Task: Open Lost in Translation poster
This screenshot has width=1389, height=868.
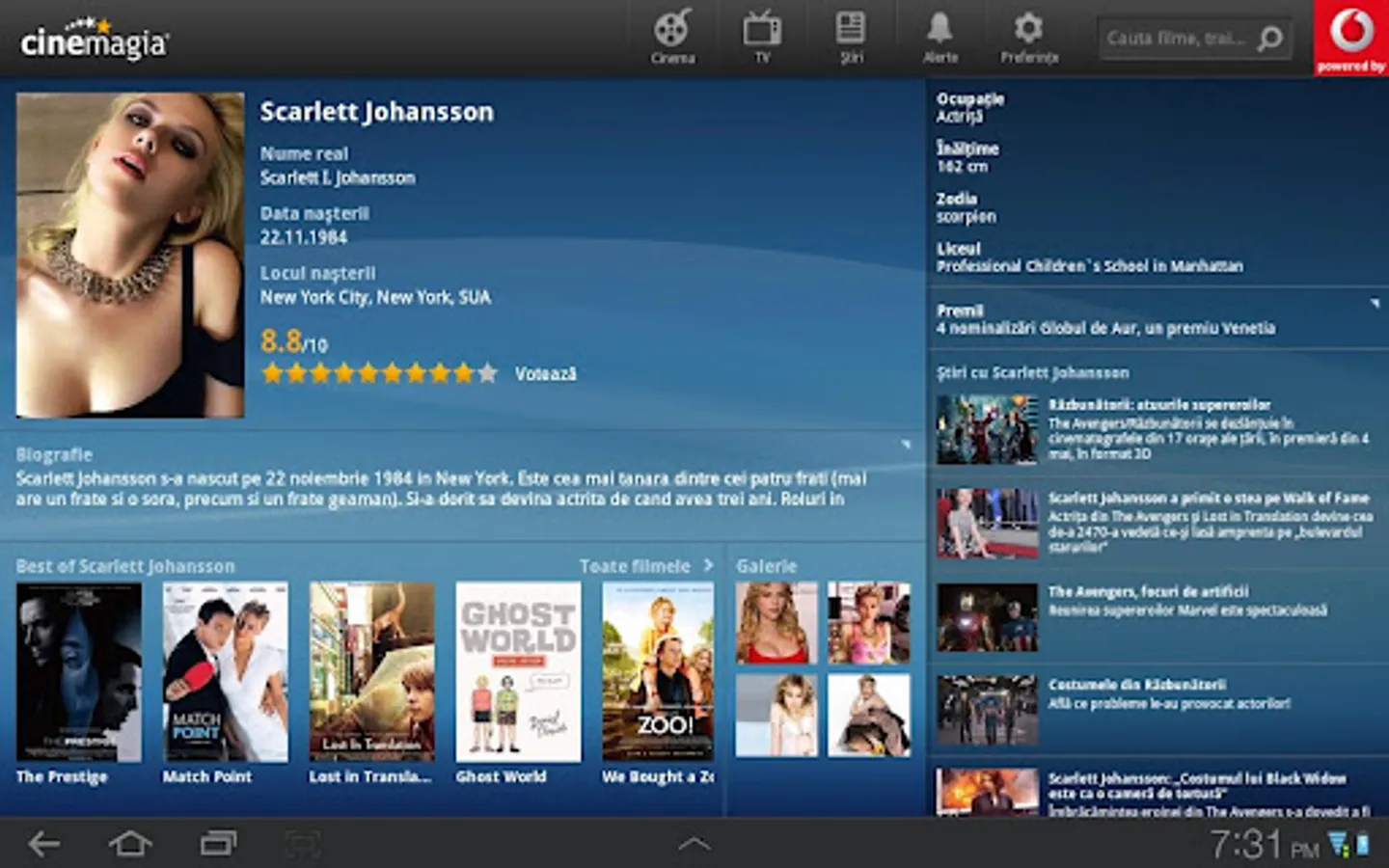Action: 372,671
